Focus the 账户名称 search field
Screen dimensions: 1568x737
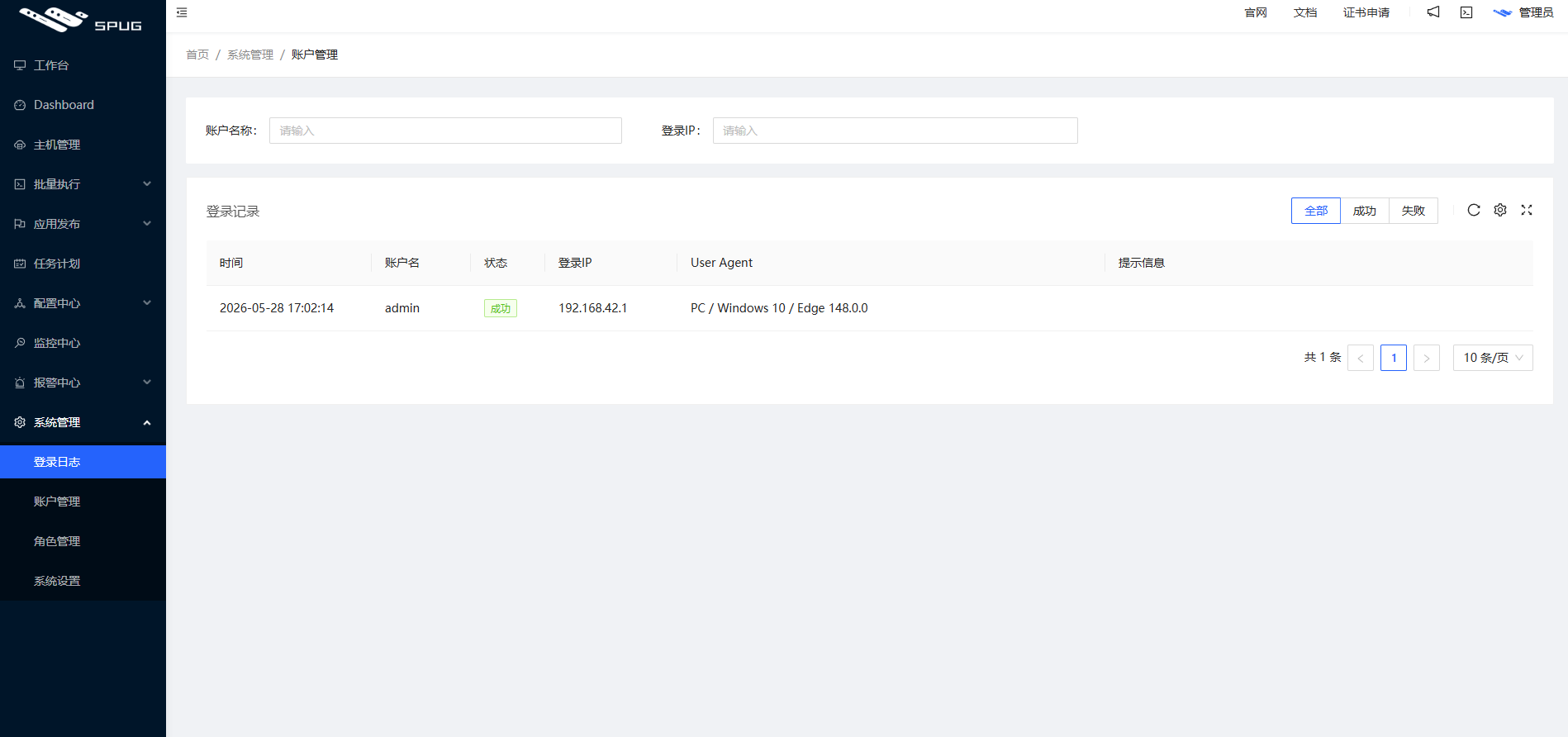(445, 131)
